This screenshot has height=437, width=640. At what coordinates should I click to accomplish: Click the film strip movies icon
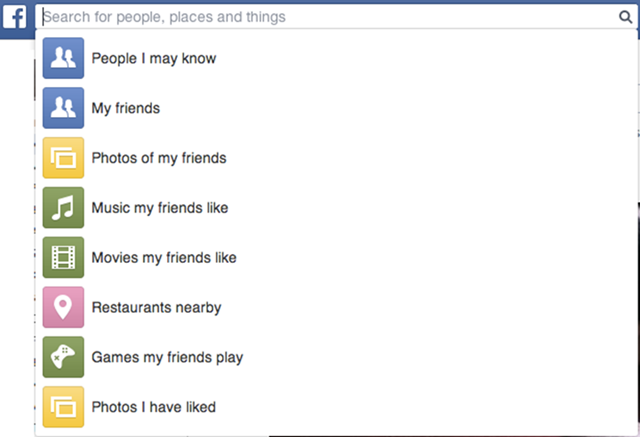[x=63, y=258]
